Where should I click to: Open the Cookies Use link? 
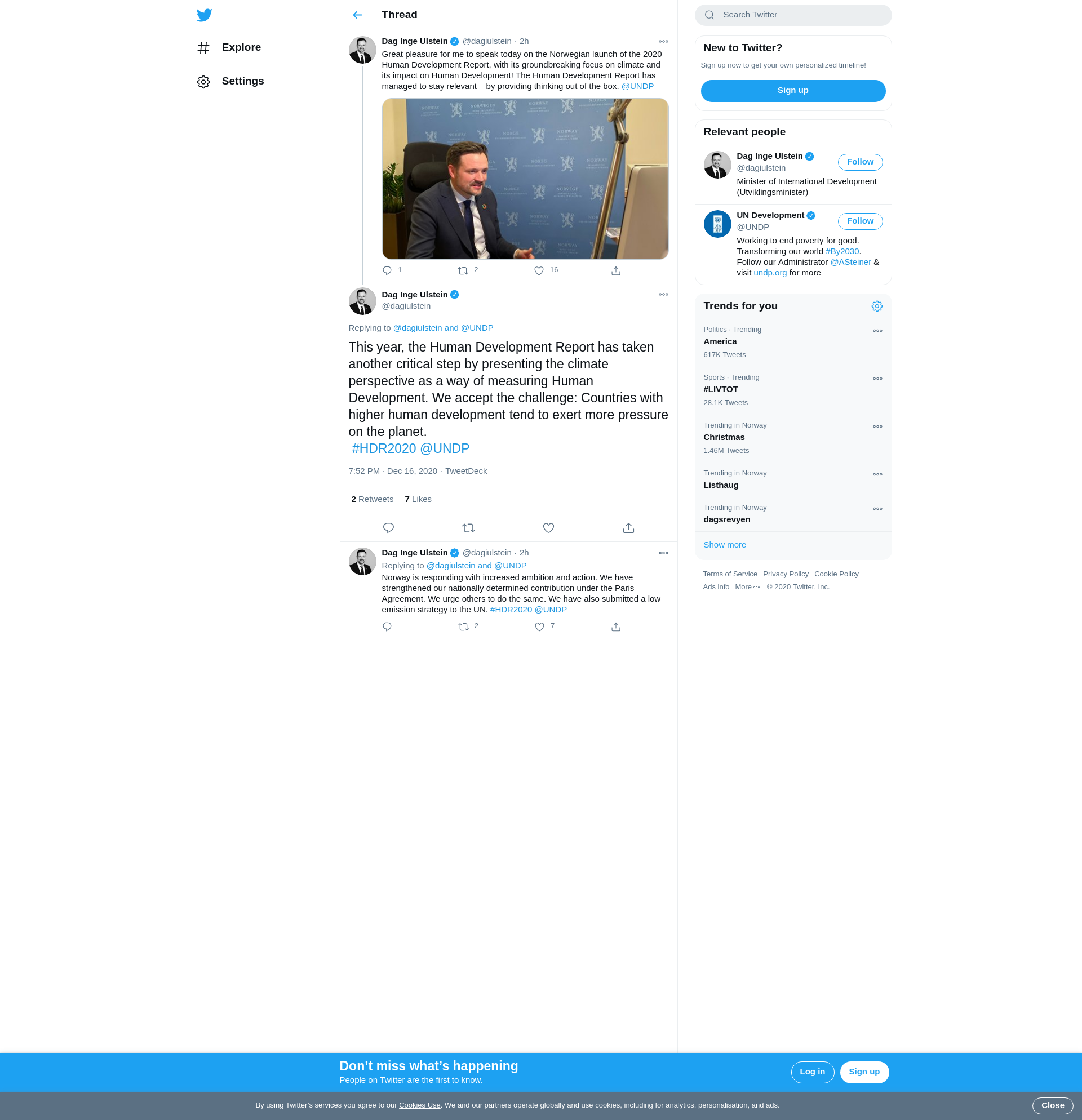pyautogui.click(x=419, y=1106)
